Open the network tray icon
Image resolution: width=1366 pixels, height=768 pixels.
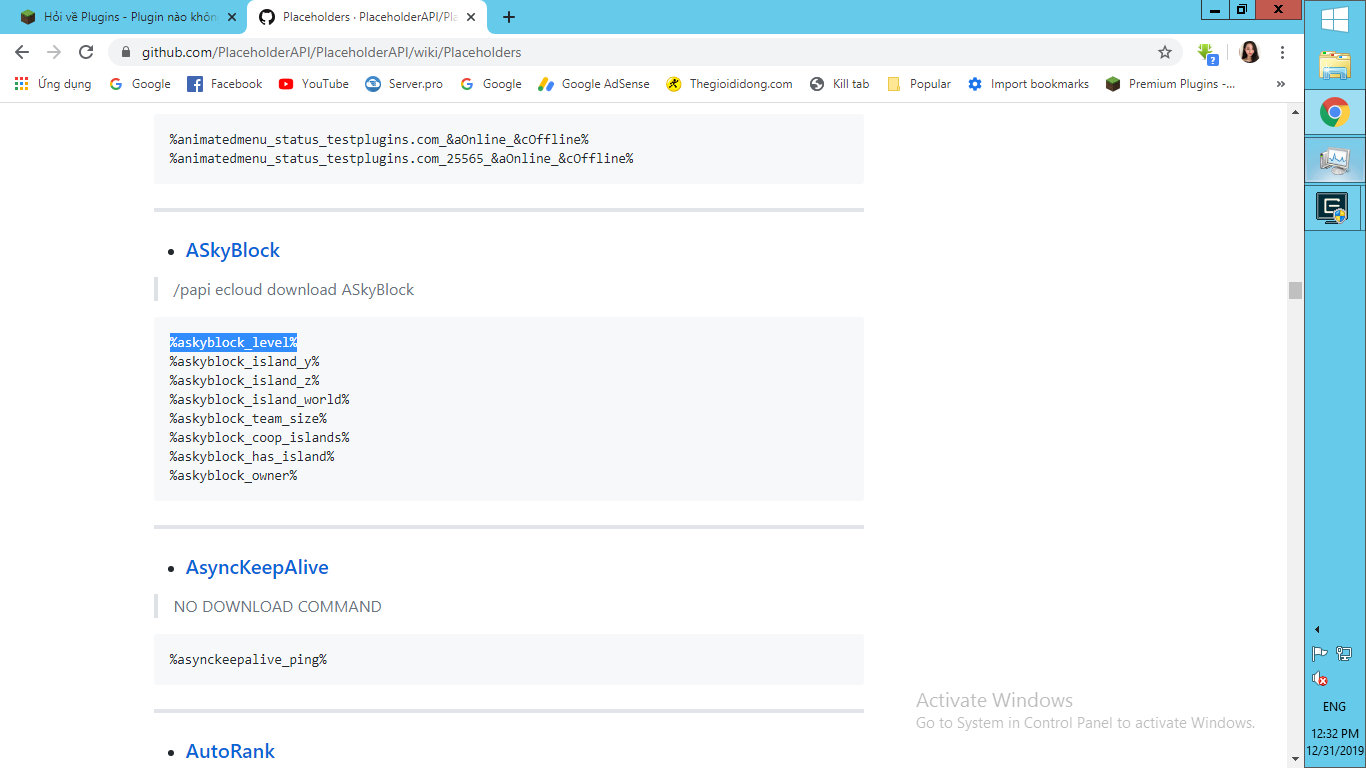coord(1344,654)
